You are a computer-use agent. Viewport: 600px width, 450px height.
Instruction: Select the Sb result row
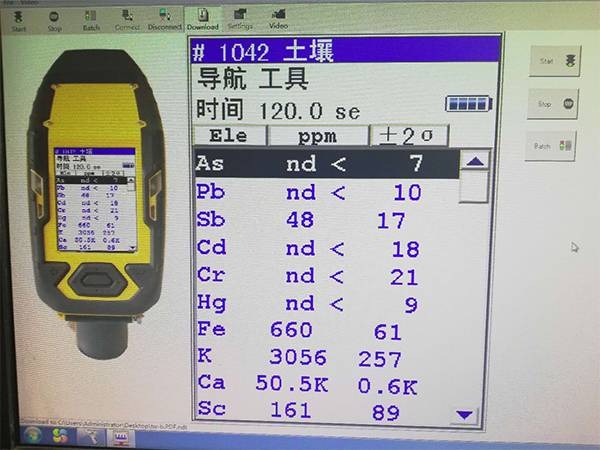[327, 220]
